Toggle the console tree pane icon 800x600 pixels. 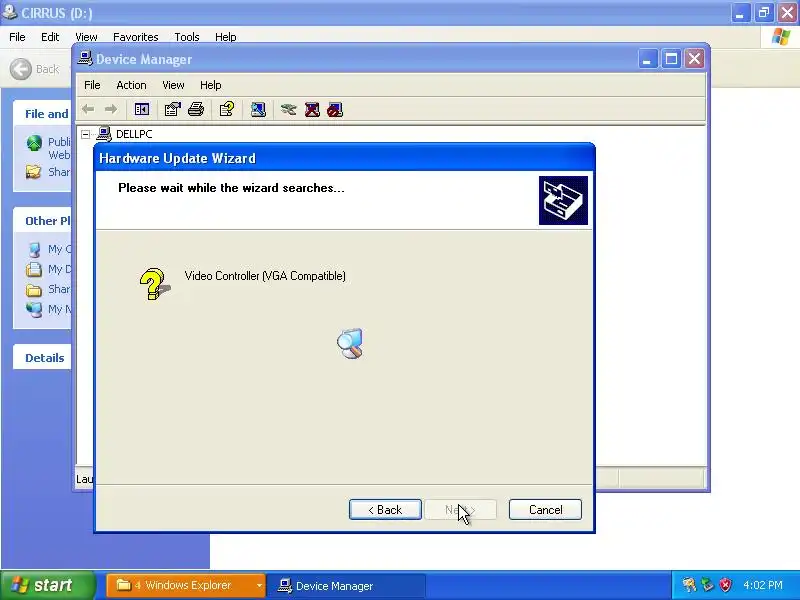pyautogui.click(x=141, y=109)
